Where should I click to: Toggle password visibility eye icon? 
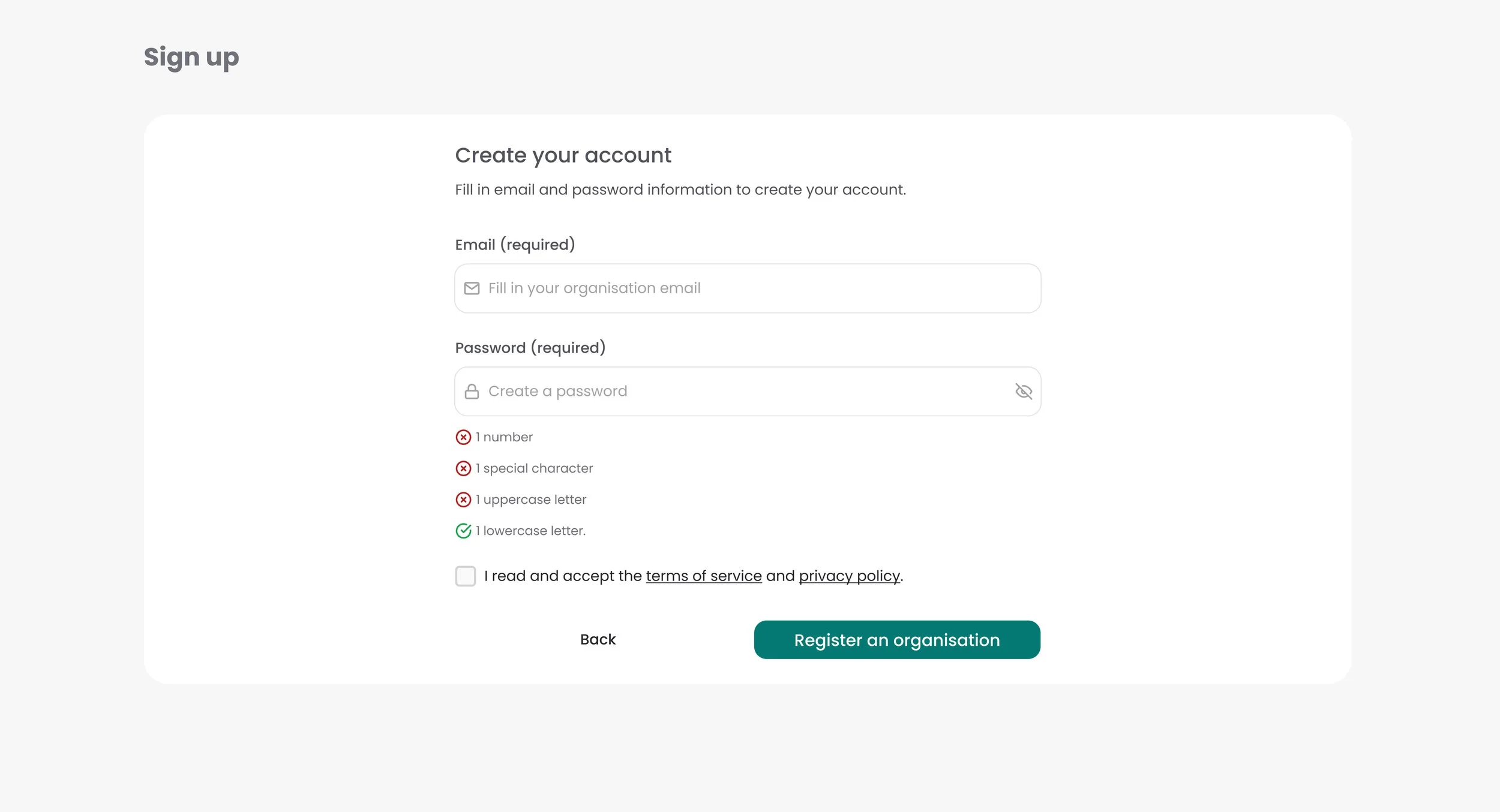pos(1024,392)
